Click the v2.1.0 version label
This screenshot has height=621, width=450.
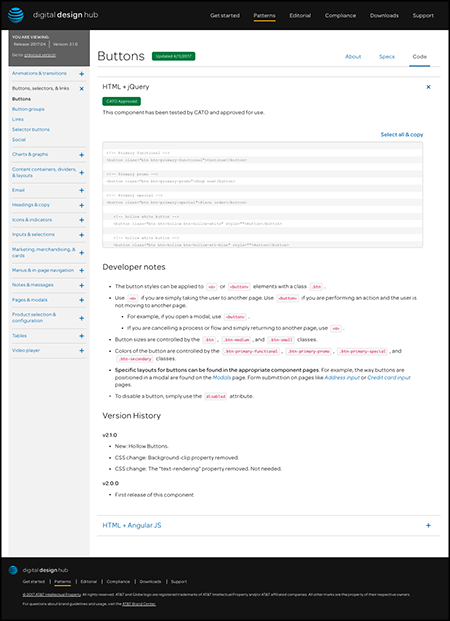pos(110,435)
